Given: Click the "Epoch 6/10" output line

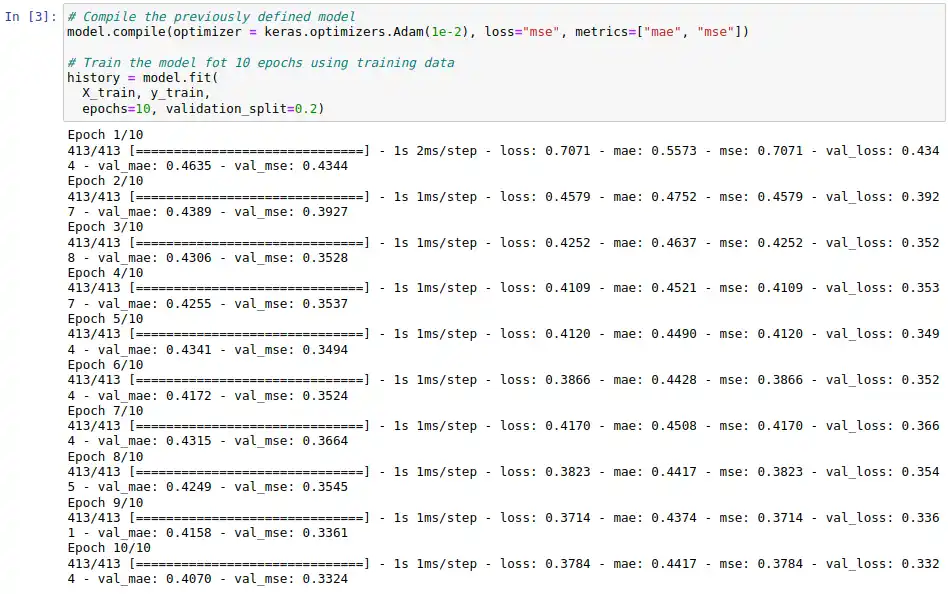Looking at the screenshot, I should [105, 364].
